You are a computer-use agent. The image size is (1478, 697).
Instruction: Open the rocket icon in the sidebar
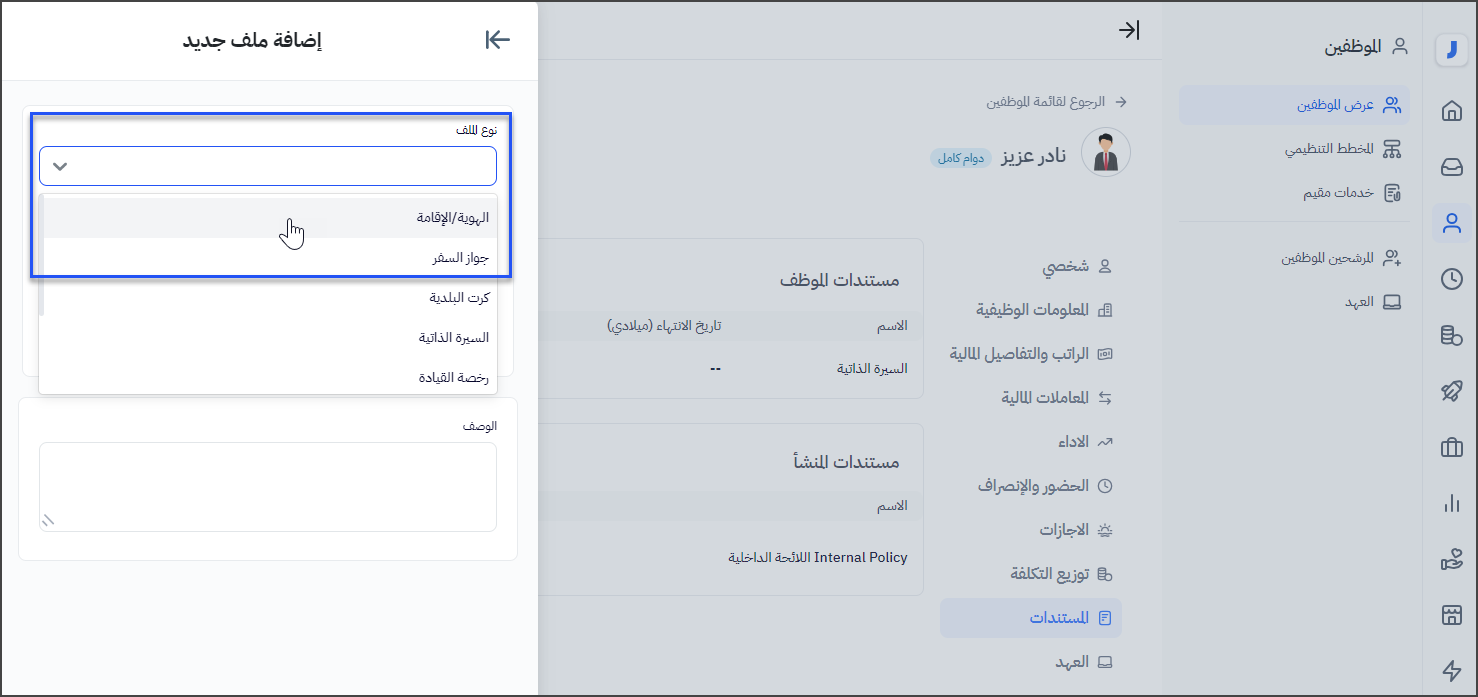pyautogui.click(x=1451, y=391)
